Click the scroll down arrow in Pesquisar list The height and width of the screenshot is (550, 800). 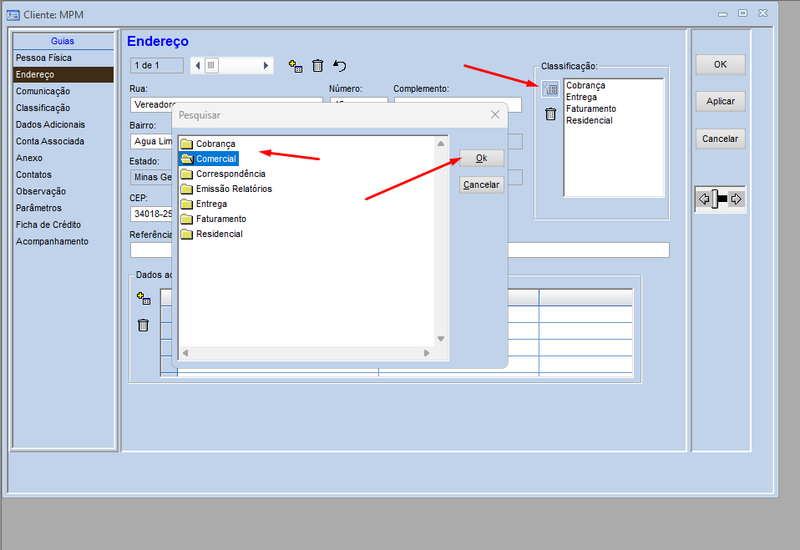pos(441,339)
